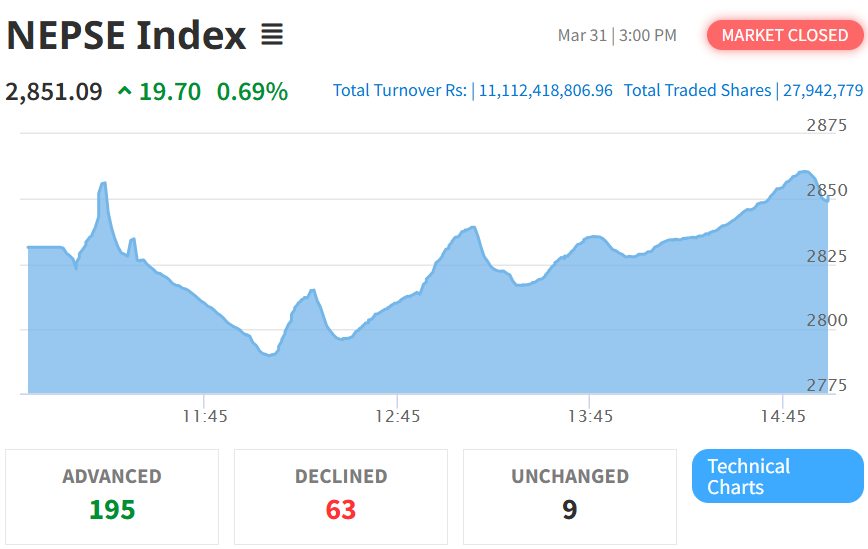Click the index value 2,851.09
868x549 pixels.
[54, 92]
